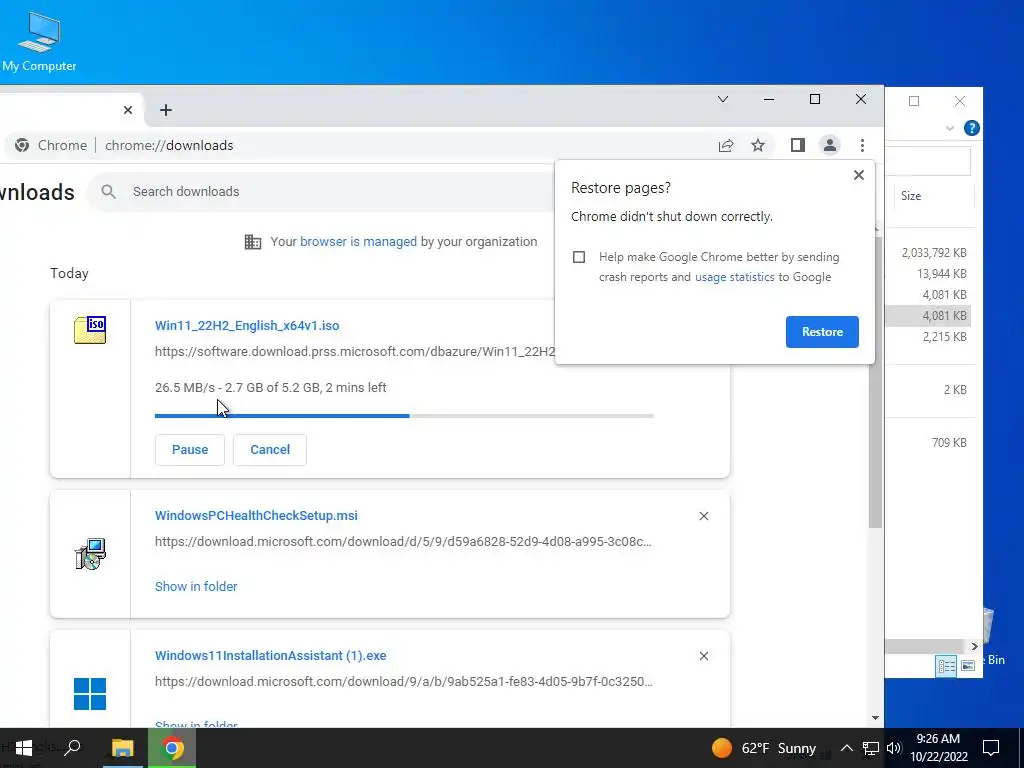Open the weather widget 62°F Sunny
The height and width of the screenshot is (768, 1024).
[x=763, y=748]
